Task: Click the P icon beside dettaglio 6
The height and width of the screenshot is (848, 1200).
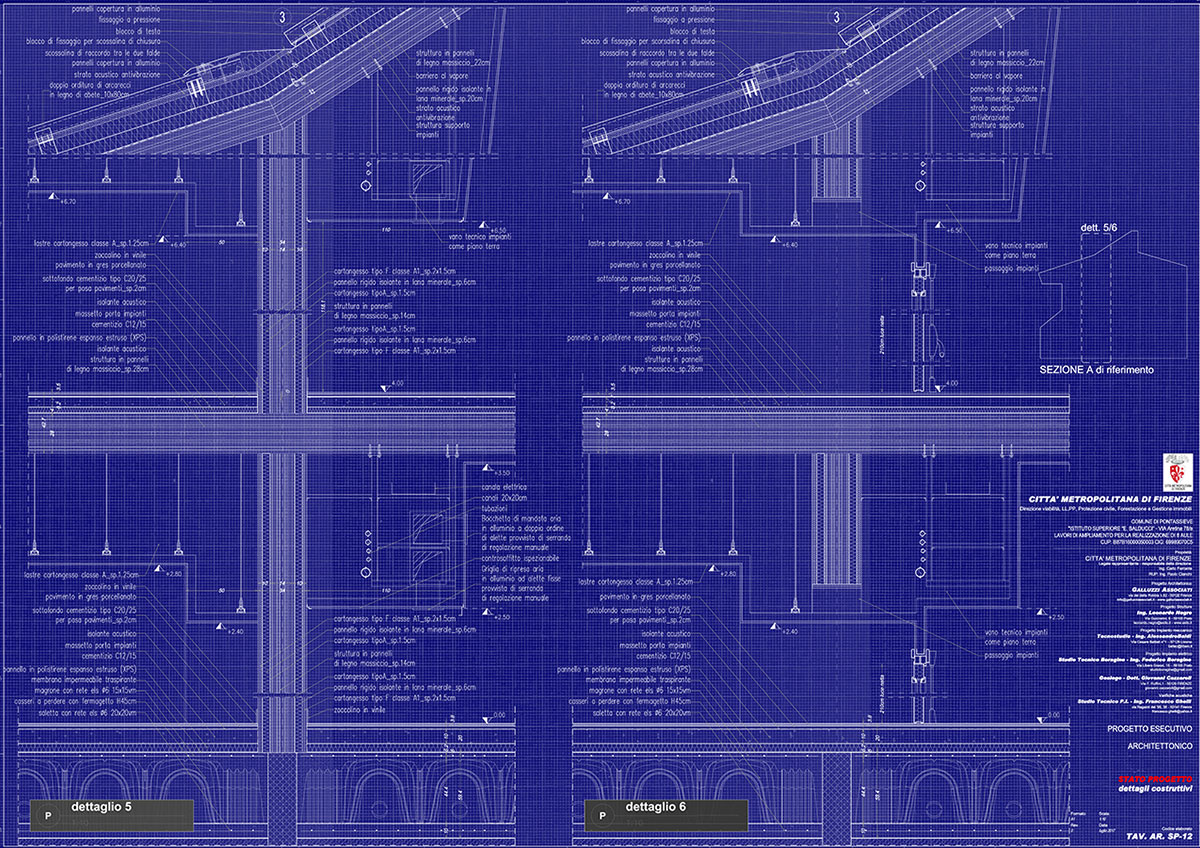Action: pyautogui.click(x=601, y=816)
